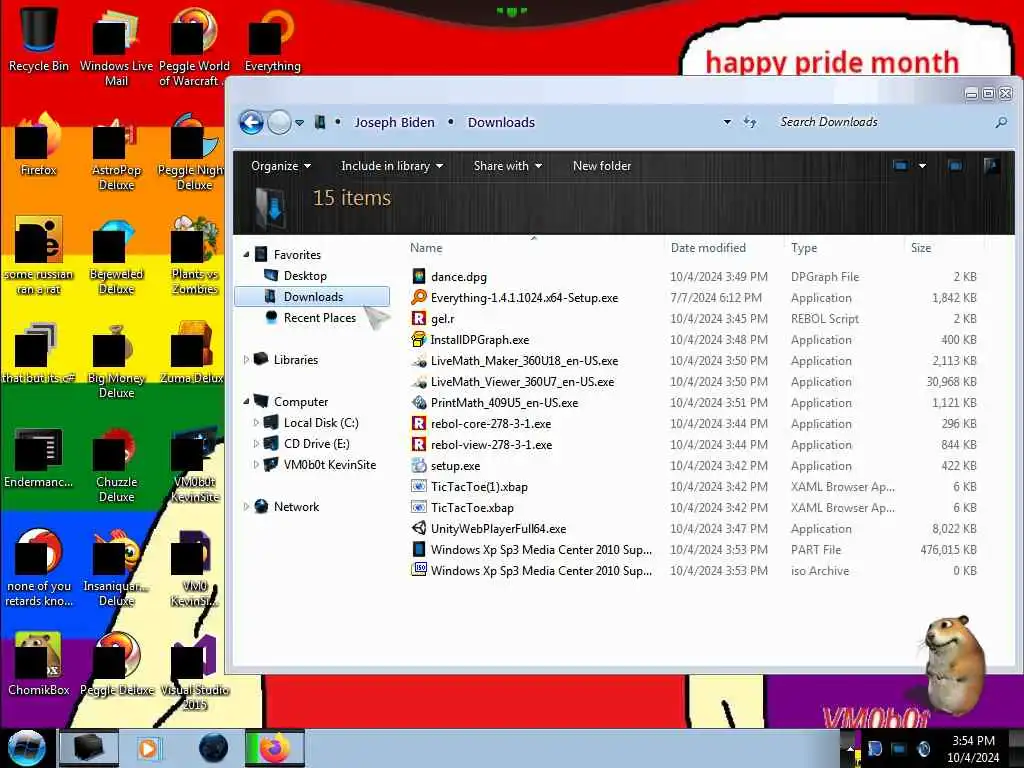Expand the Network tree node
Image resolution: width=1024 pixels, height=768 pixels.
click(x=246, y=506)
